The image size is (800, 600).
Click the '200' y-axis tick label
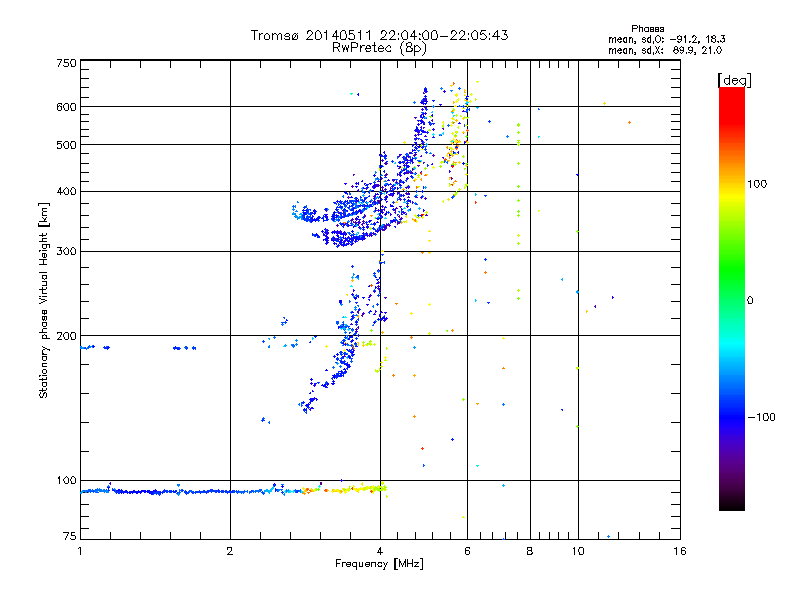click(x=66, y=336)
